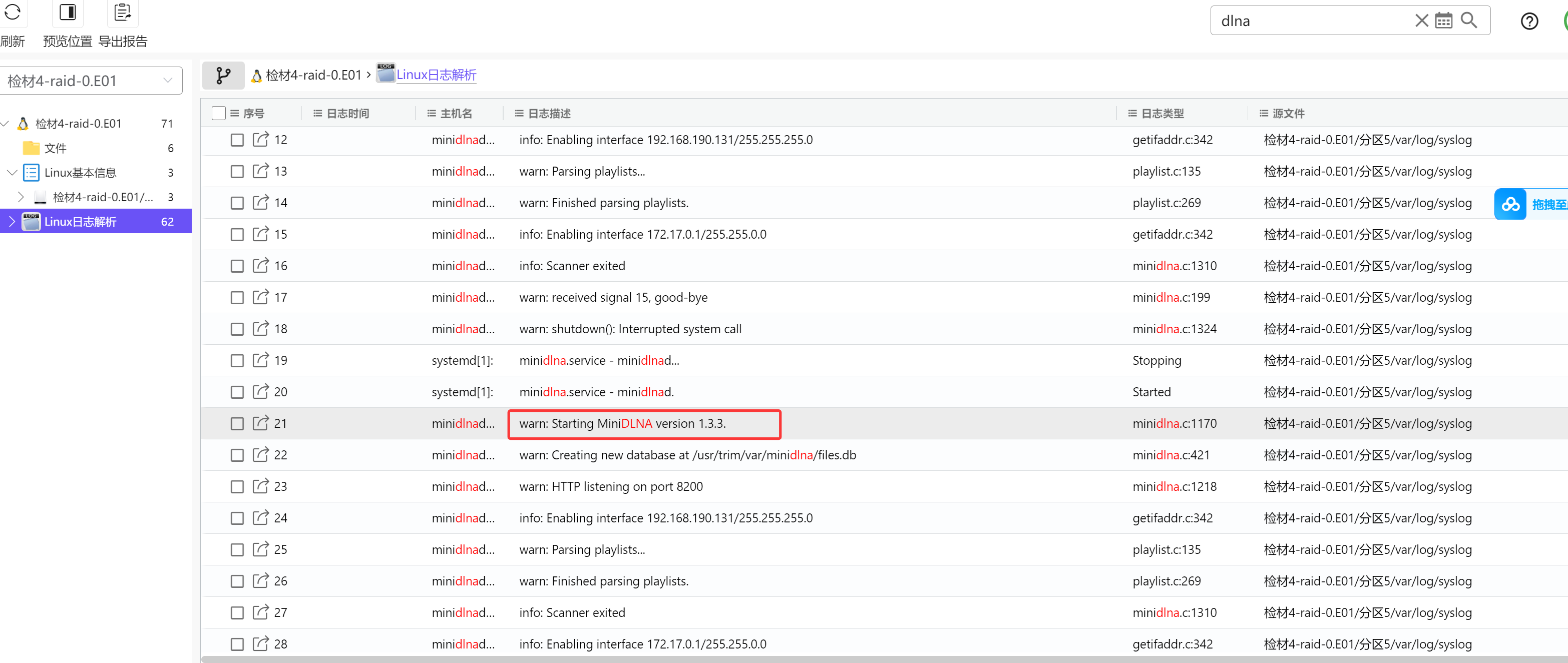Collapse the Linux基本信息 tree node
The height and width of the screenshot is (663, 1568).
[x=12, y=173]
